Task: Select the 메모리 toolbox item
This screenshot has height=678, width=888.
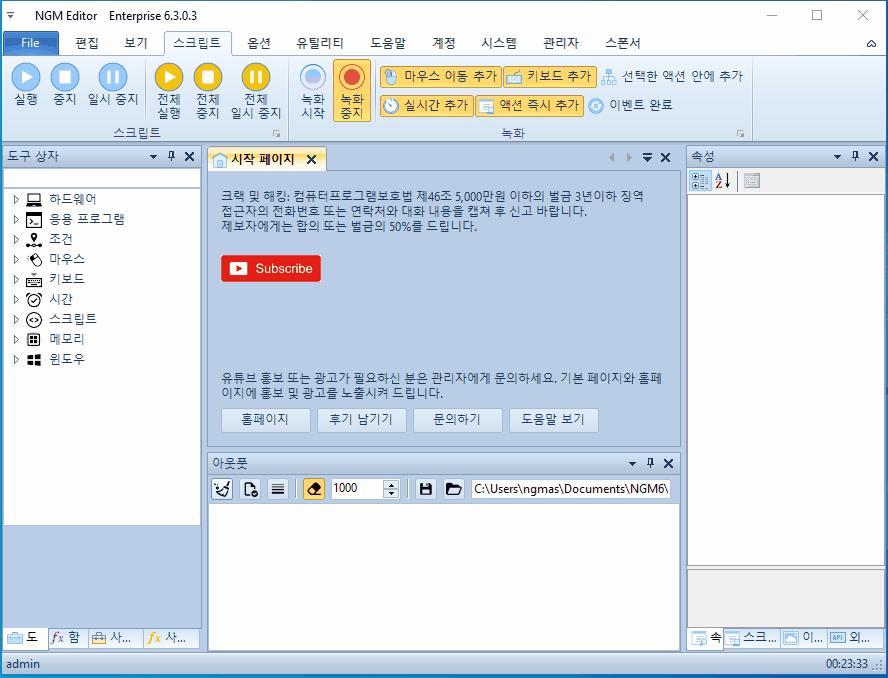Action: pos(66,339)
